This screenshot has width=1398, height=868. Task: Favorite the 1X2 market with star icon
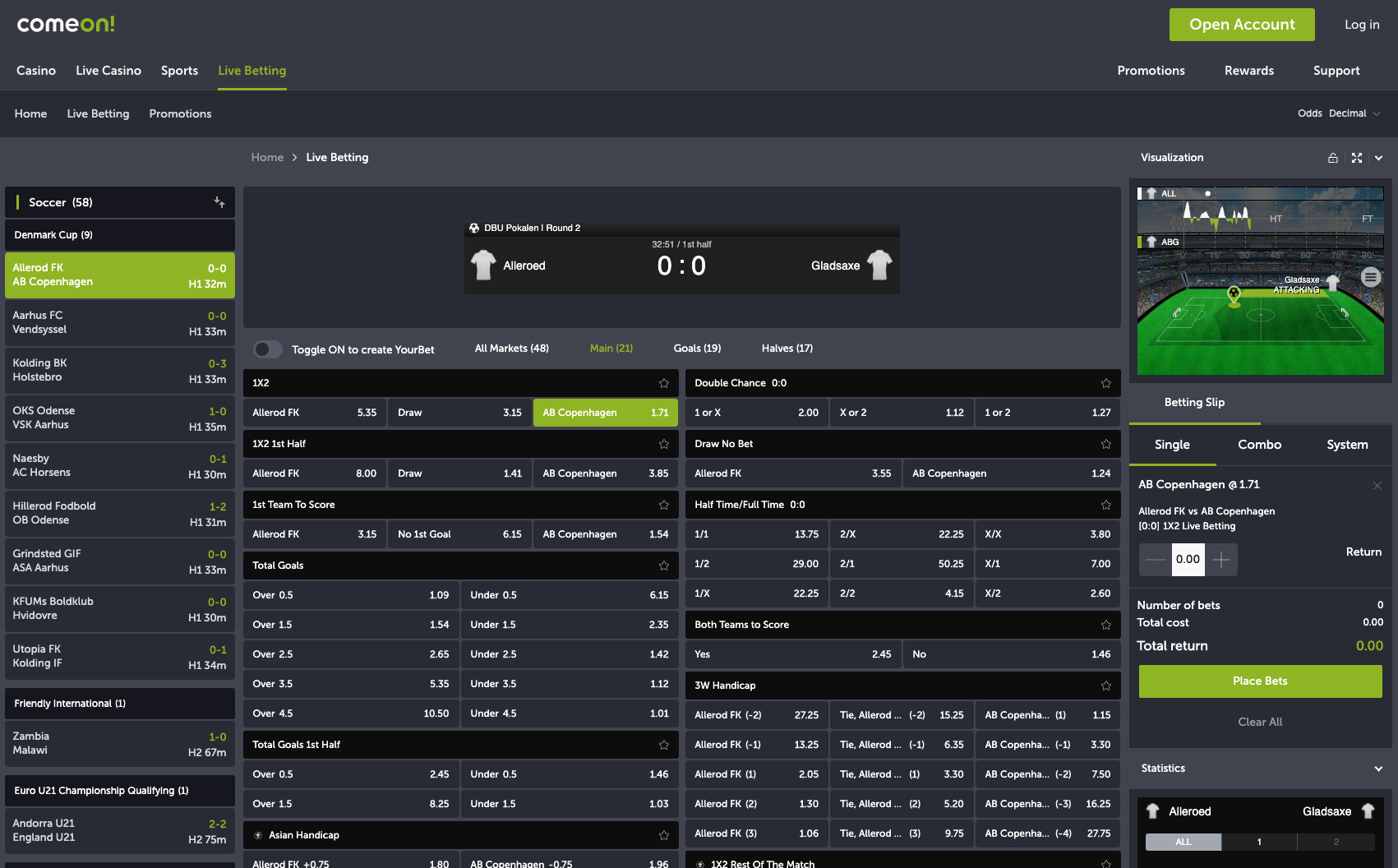tap(663, 383)
